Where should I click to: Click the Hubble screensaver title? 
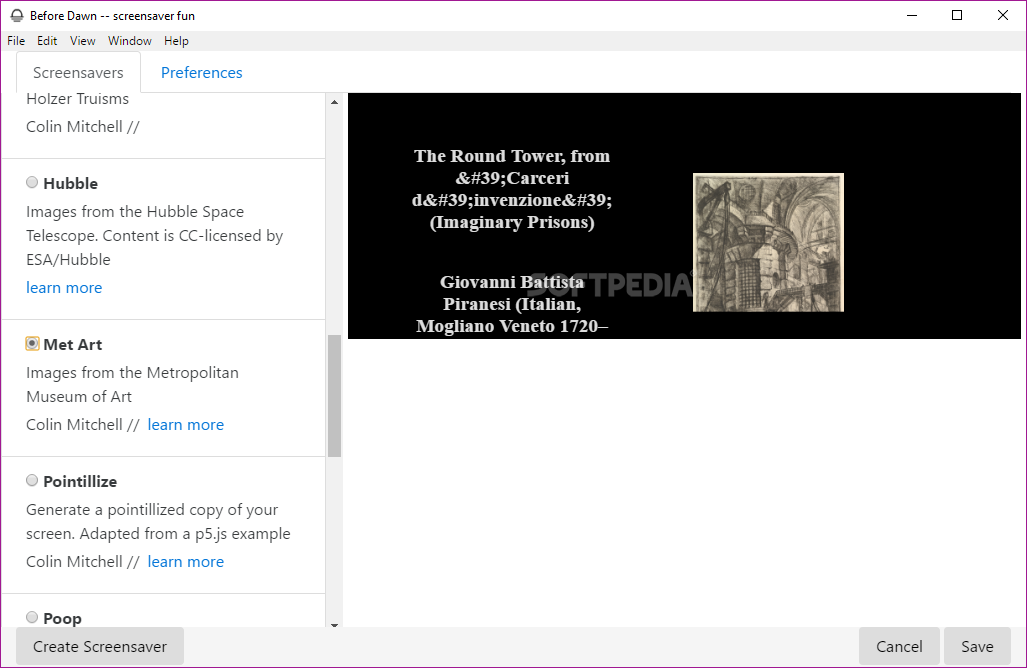tap(71, 183)
